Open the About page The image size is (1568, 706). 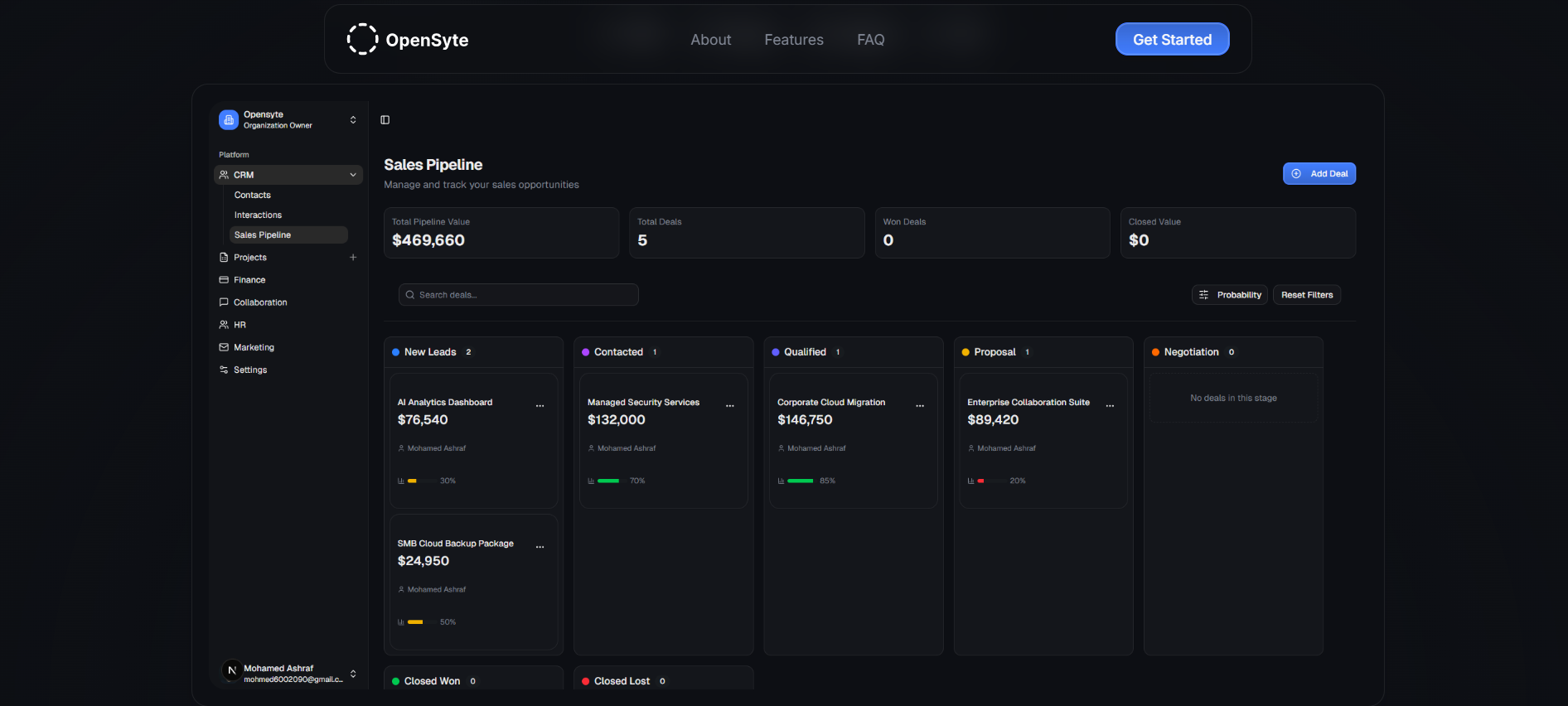click(711, 40)
